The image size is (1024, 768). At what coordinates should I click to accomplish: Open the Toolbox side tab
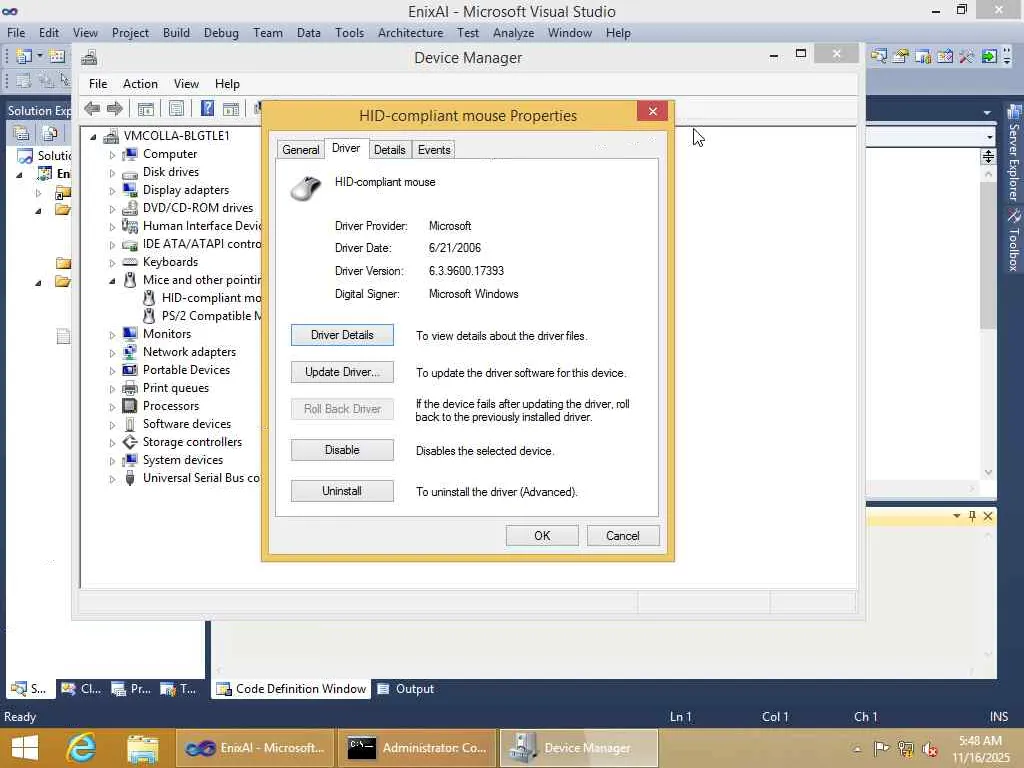pyautogui.click(x=1014, y=240)
